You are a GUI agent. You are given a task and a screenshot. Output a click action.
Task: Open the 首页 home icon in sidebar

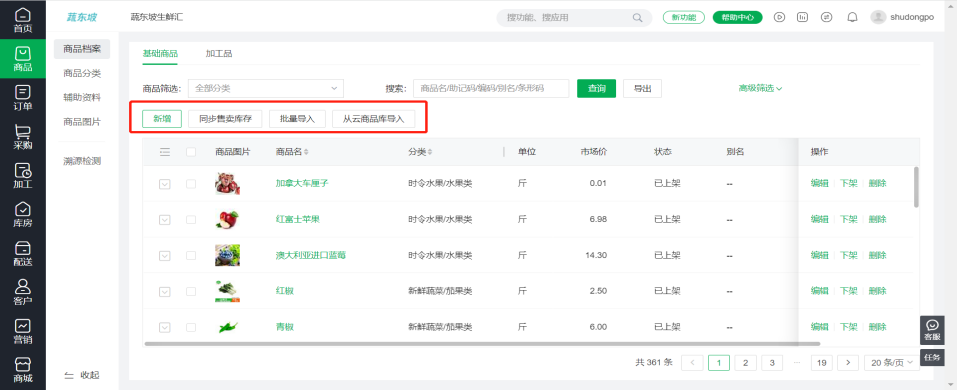point(23,19)
